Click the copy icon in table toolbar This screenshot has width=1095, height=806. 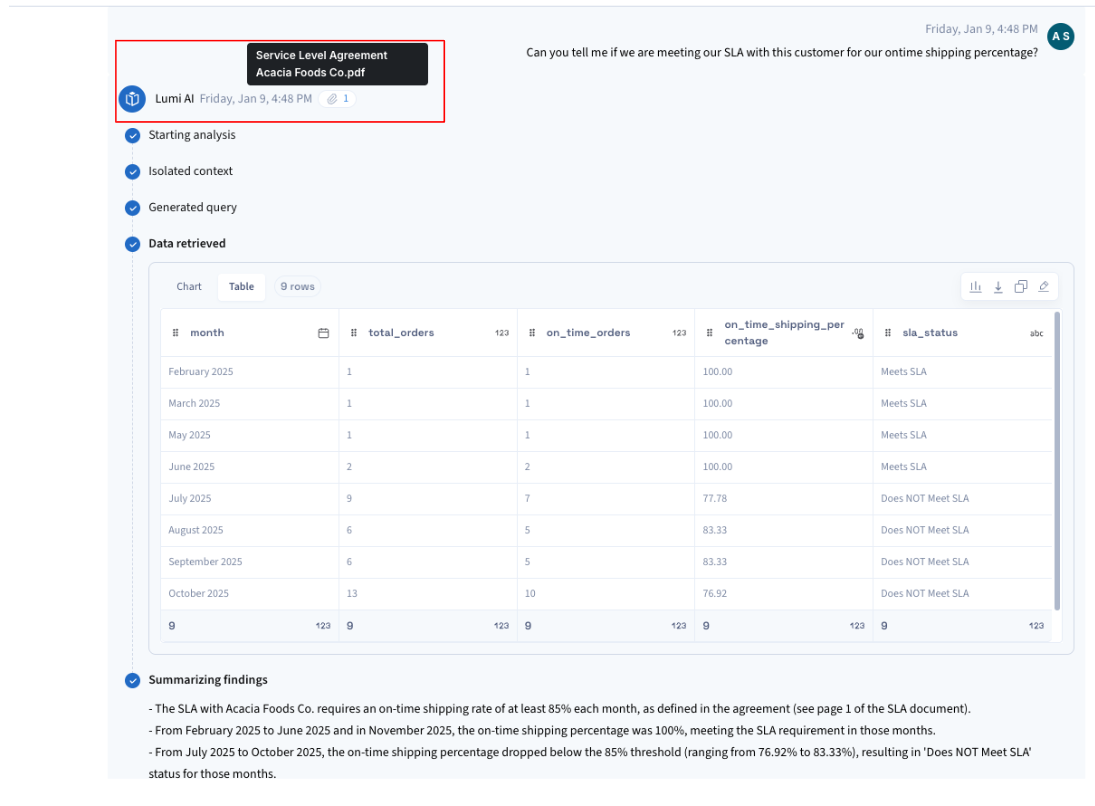point(1021,287)
